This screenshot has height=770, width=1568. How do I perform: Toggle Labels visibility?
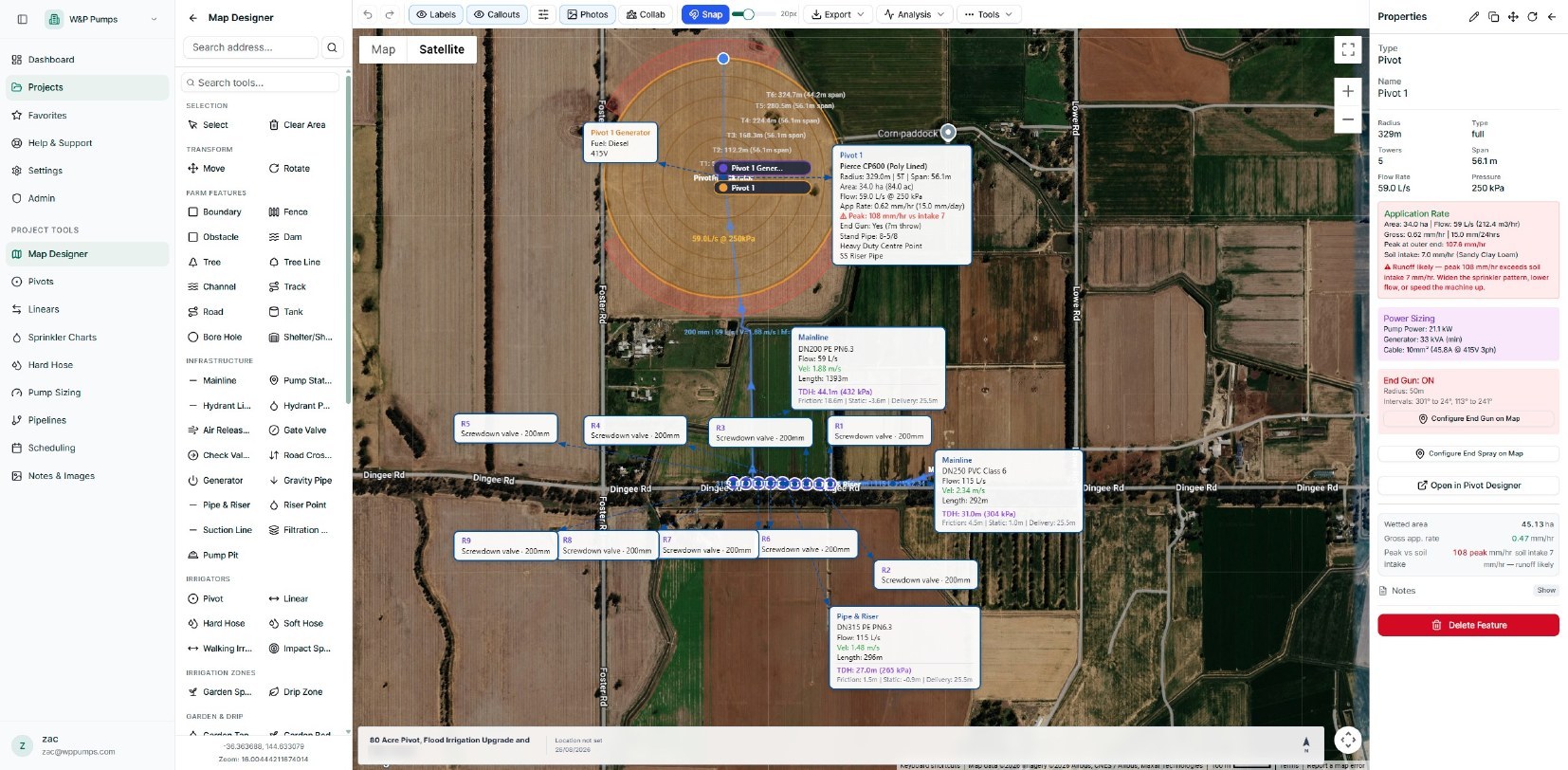tap(435, 14)
